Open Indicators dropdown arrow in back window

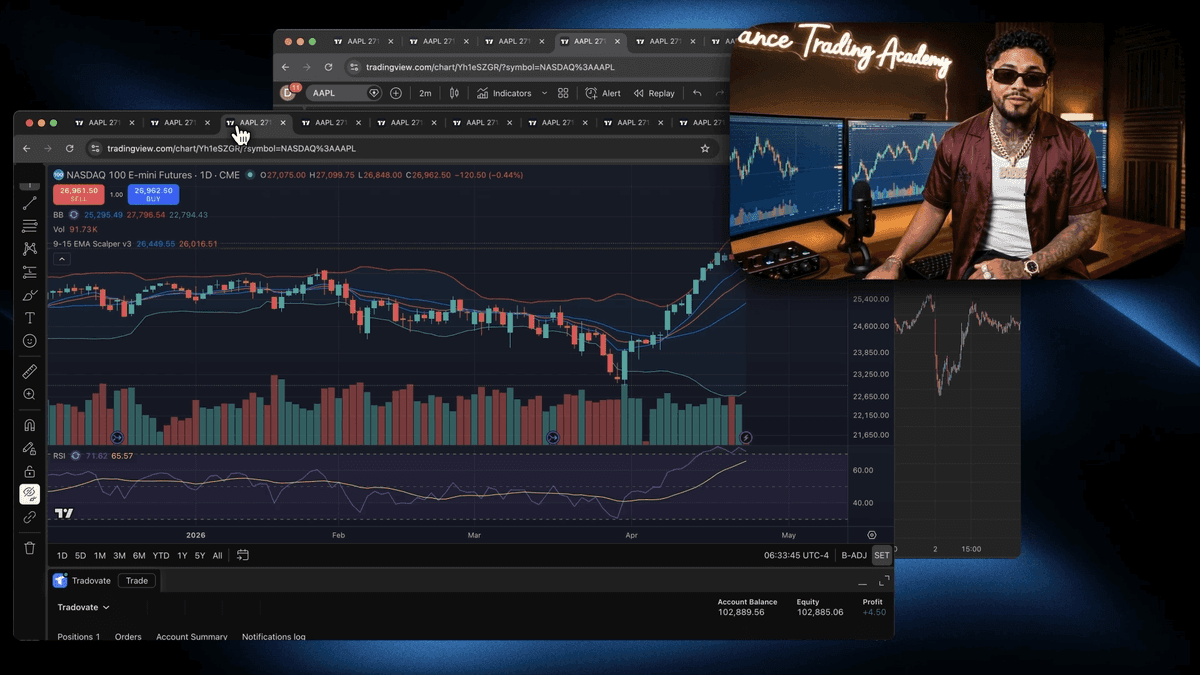pyautogui.click(x=545, y=93)
